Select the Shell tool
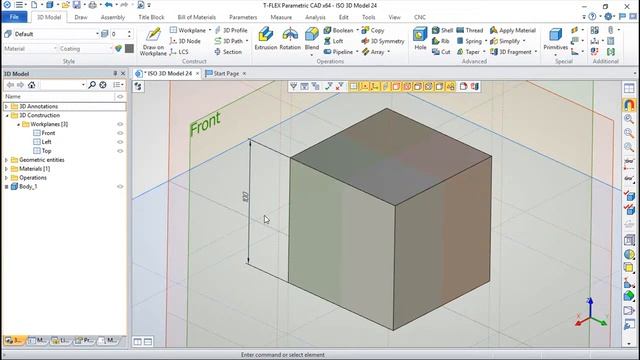The width and height of the screenshot is (640, 360). (x=442, y=30)
